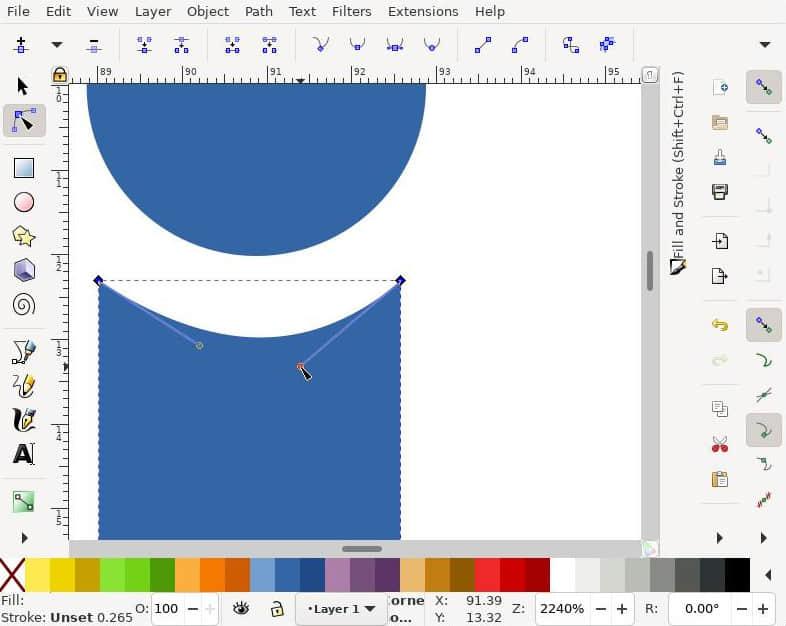Toggle the guides lock at ruler corner
The width and height of the screenshot is (786, 626).
(59, 75)
